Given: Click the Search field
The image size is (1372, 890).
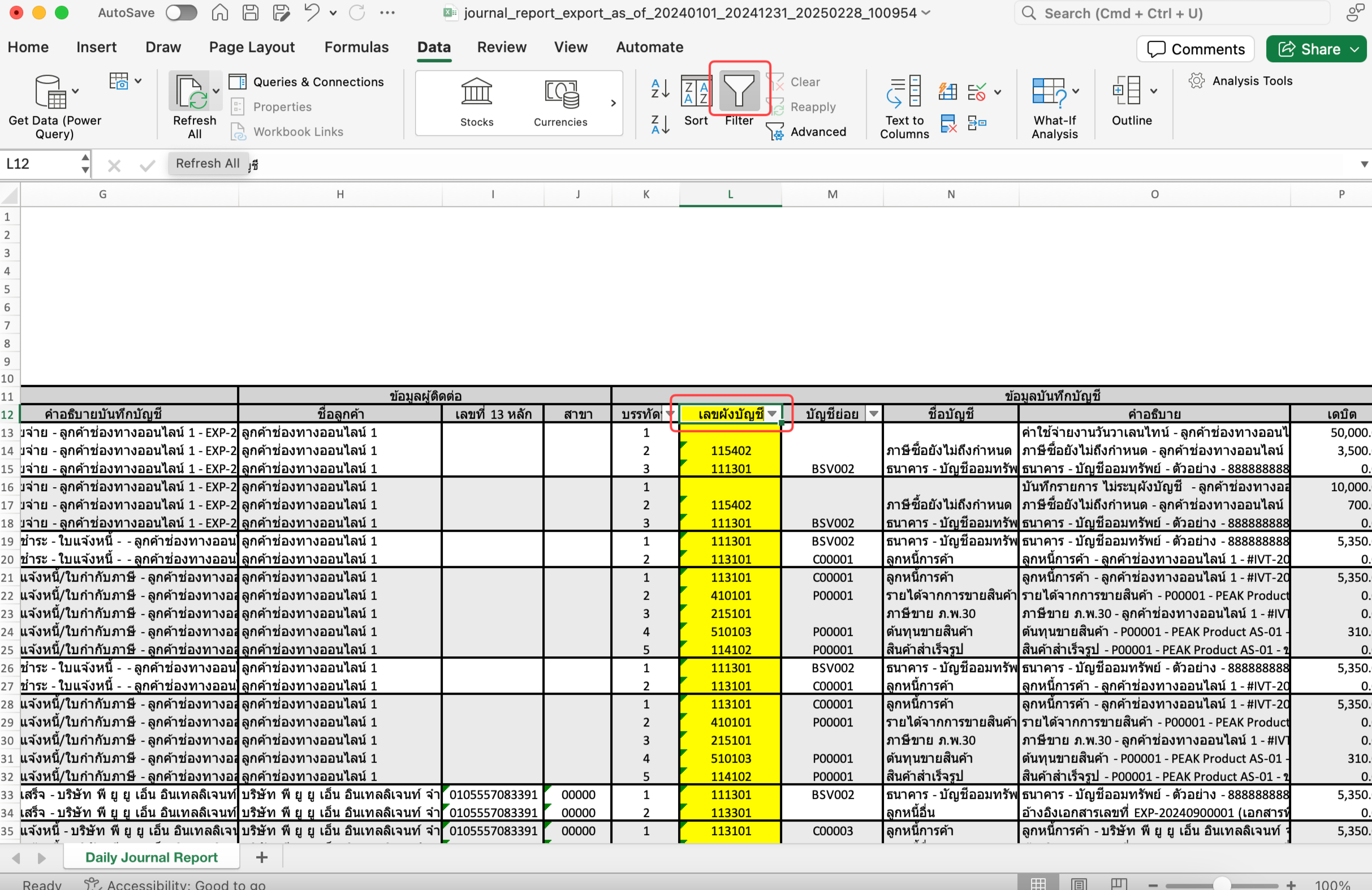Looking at the screenshot, I should click(1172, 13).
